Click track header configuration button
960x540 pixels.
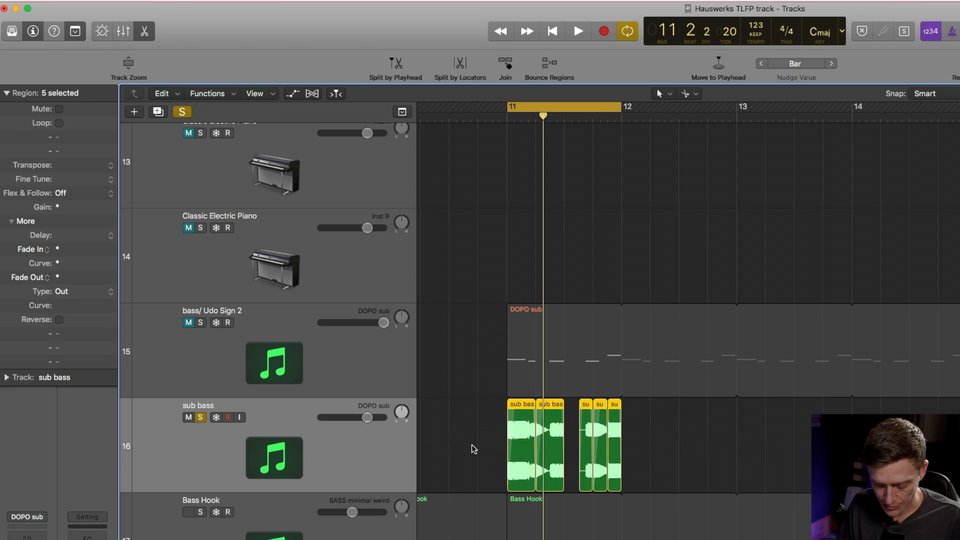402,111
